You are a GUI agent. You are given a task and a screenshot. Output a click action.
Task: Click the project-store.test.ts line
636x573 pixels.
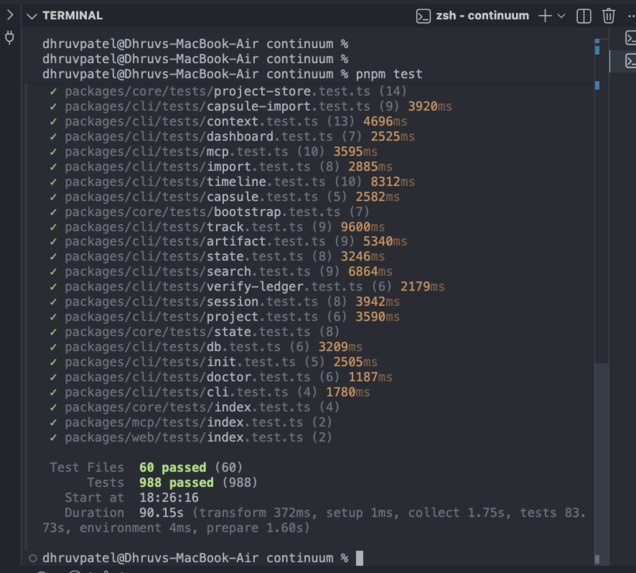(228, 91)
